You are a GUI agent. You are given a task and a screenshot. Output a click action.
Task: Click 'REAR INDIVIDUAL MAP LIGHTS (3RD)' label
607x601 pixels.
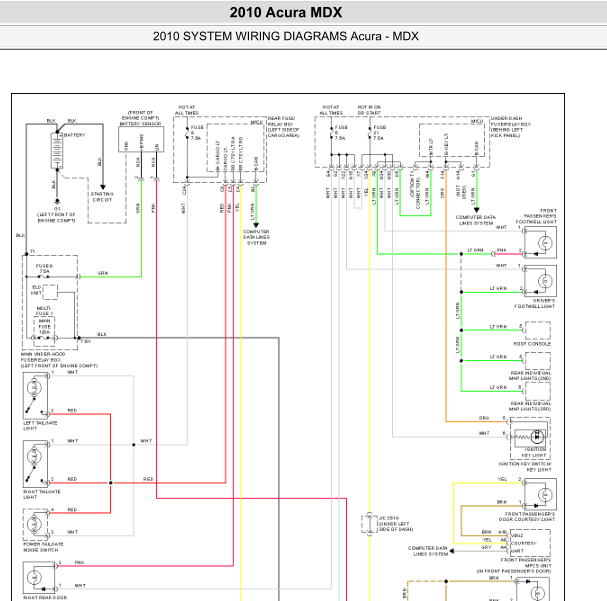click(530, 406)
